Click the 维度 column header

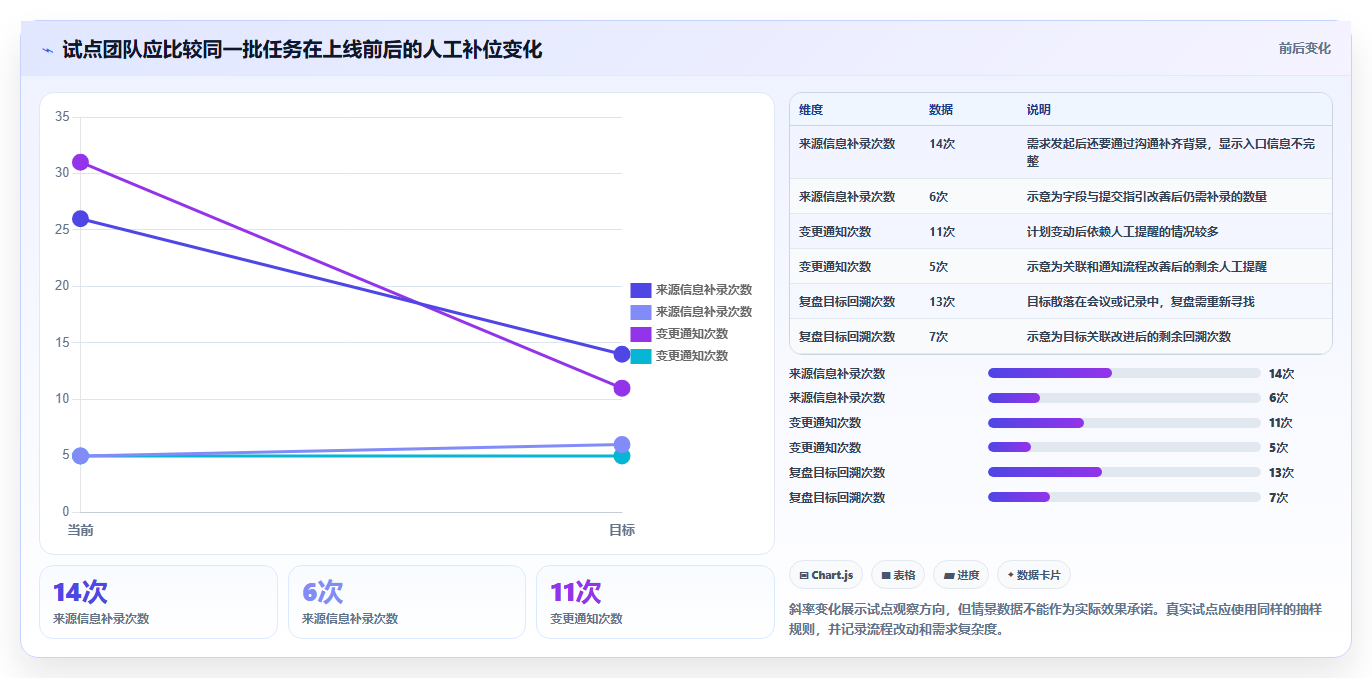click(x=811, y=109)
